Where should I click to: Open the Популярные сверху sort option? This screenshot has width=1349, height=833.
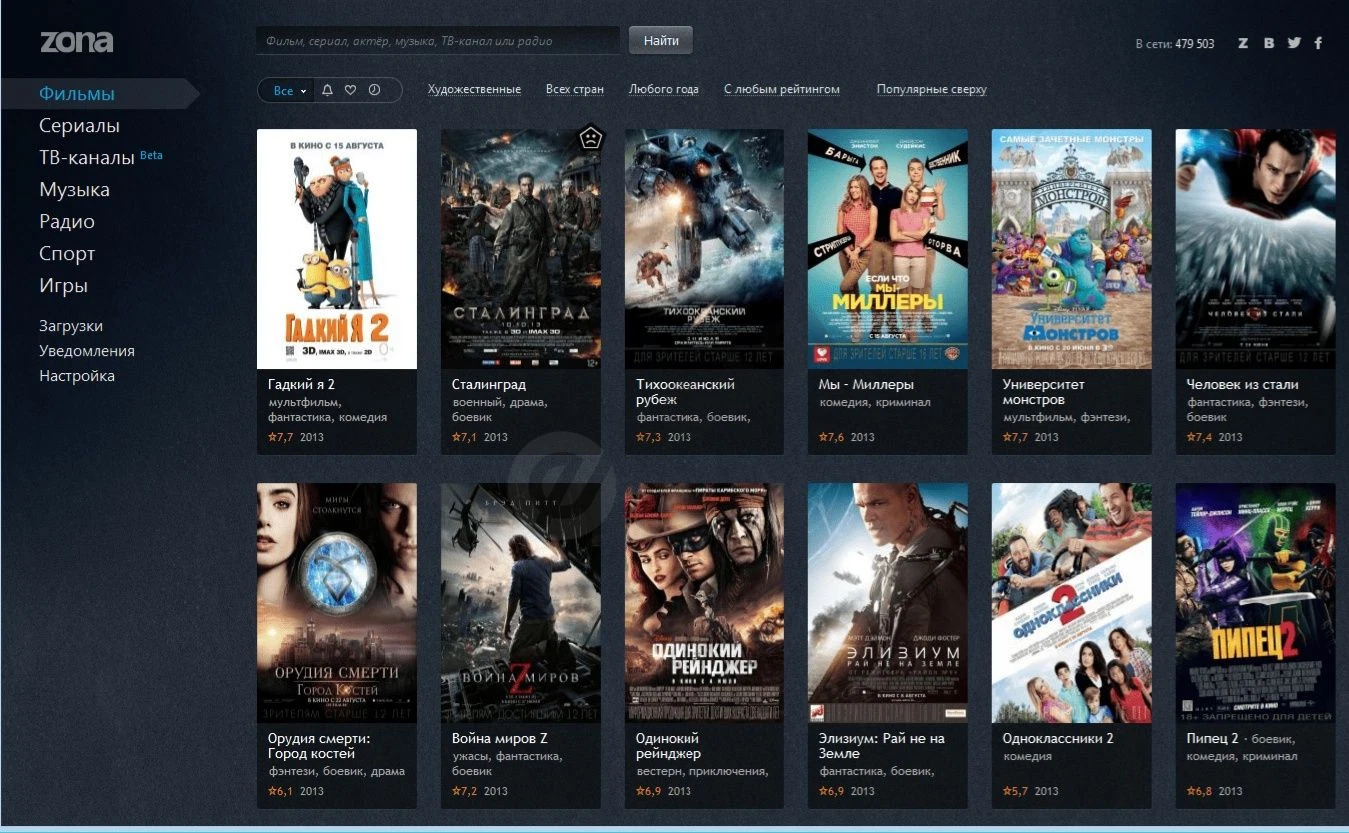point(932,89)
